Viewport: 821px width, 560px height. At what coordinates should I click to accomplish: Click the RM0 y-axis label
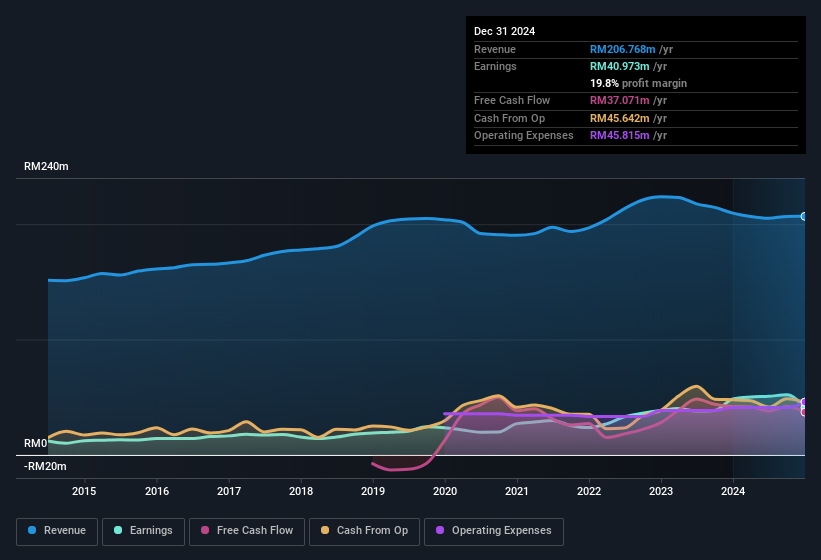pyautogui.click(x=36, y=443)
